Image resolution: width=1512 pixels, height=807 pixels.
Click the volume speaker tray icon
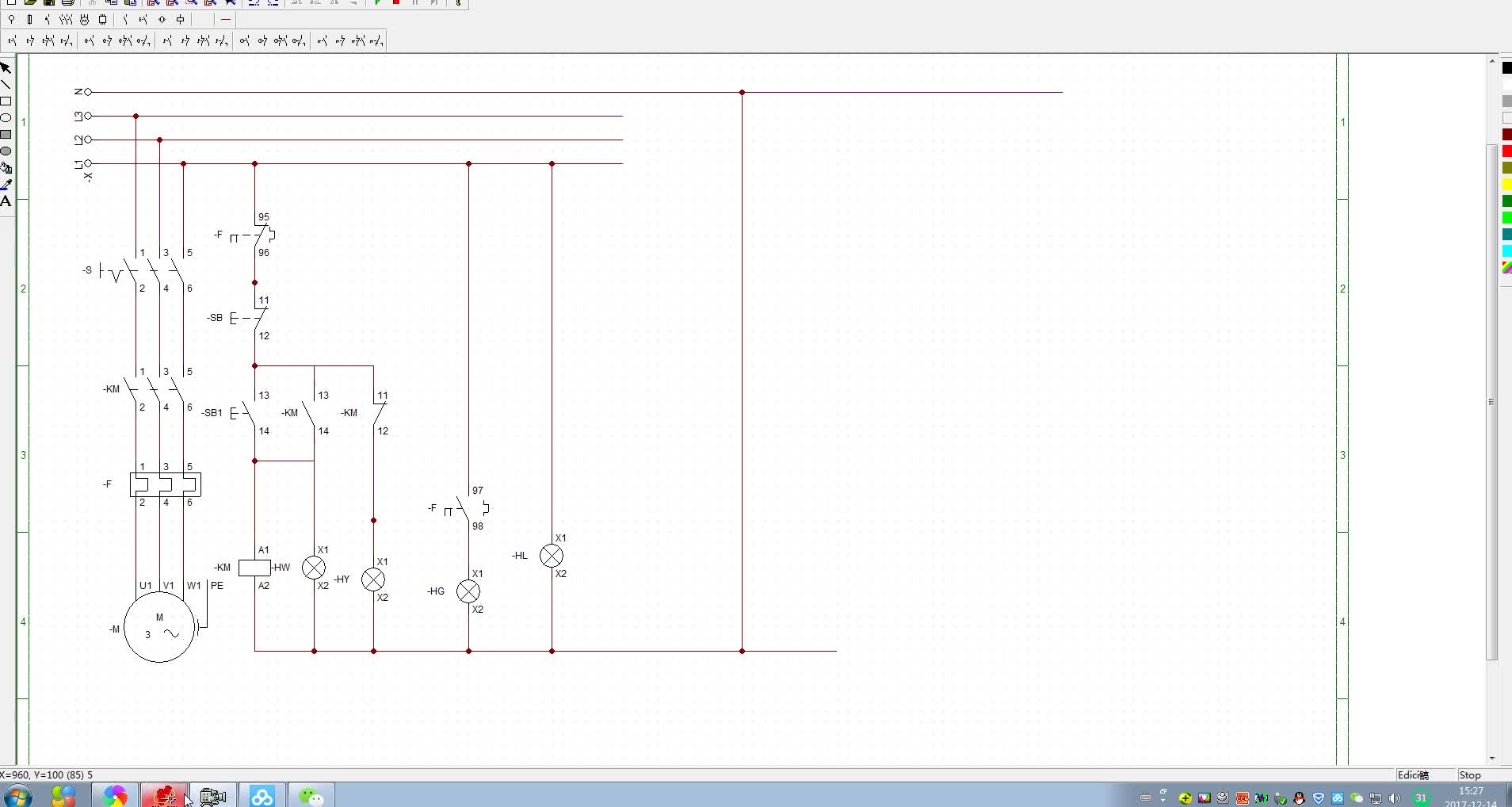(x=1395, y=798)
